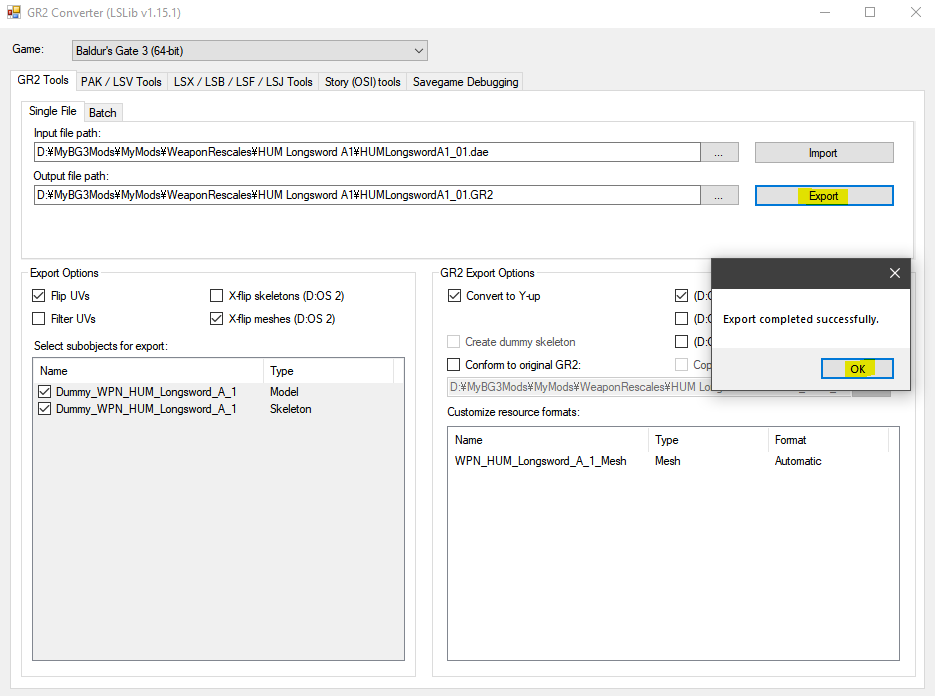Open the Savegame Debugging tab
This screenshot has height=696, width=935.
point(466,82)
